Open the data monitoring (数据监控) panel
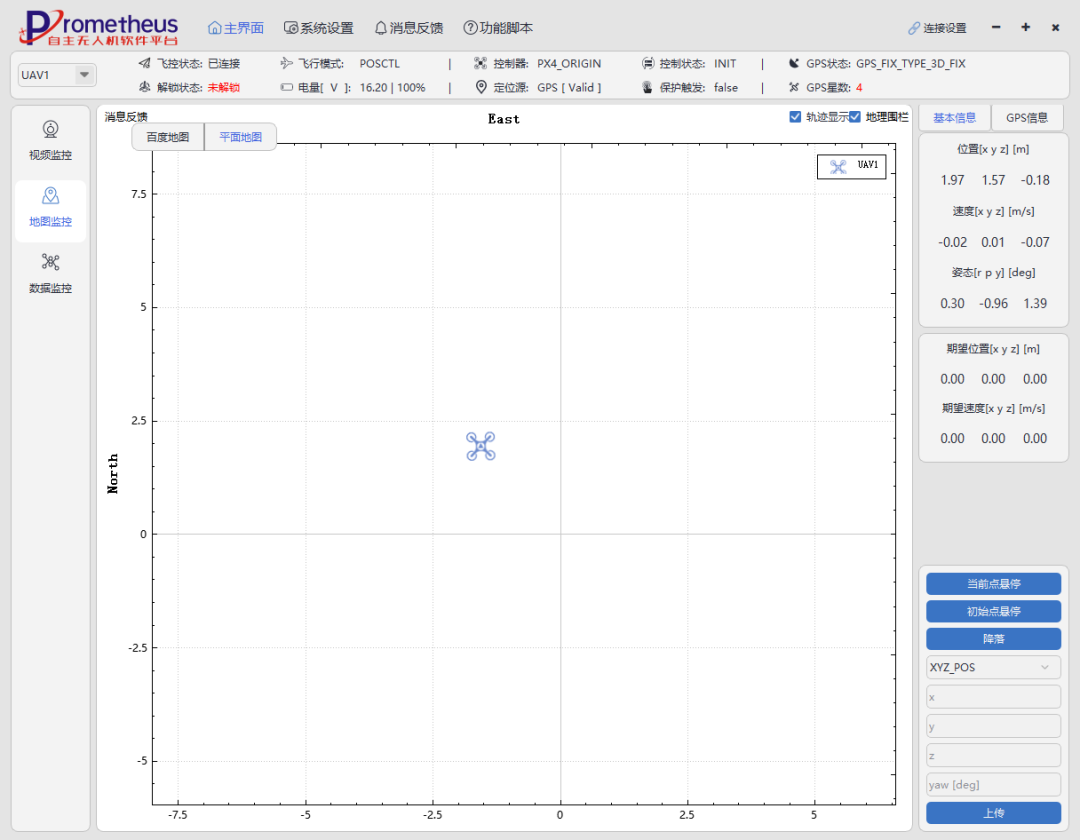Image resolution: width=1080 pixels, height=840 pixels. pos(50,263)
